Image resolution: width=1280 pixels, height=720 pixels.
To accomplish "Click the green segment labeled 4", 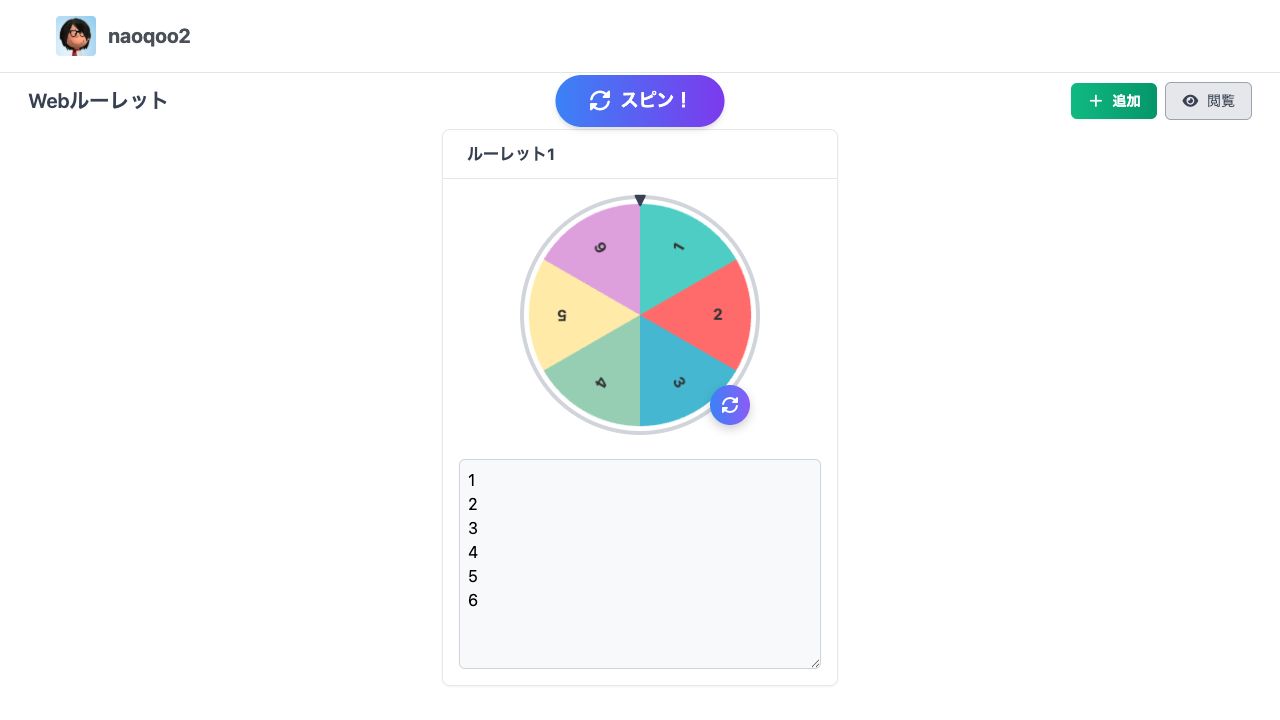I will click(598, 378).
